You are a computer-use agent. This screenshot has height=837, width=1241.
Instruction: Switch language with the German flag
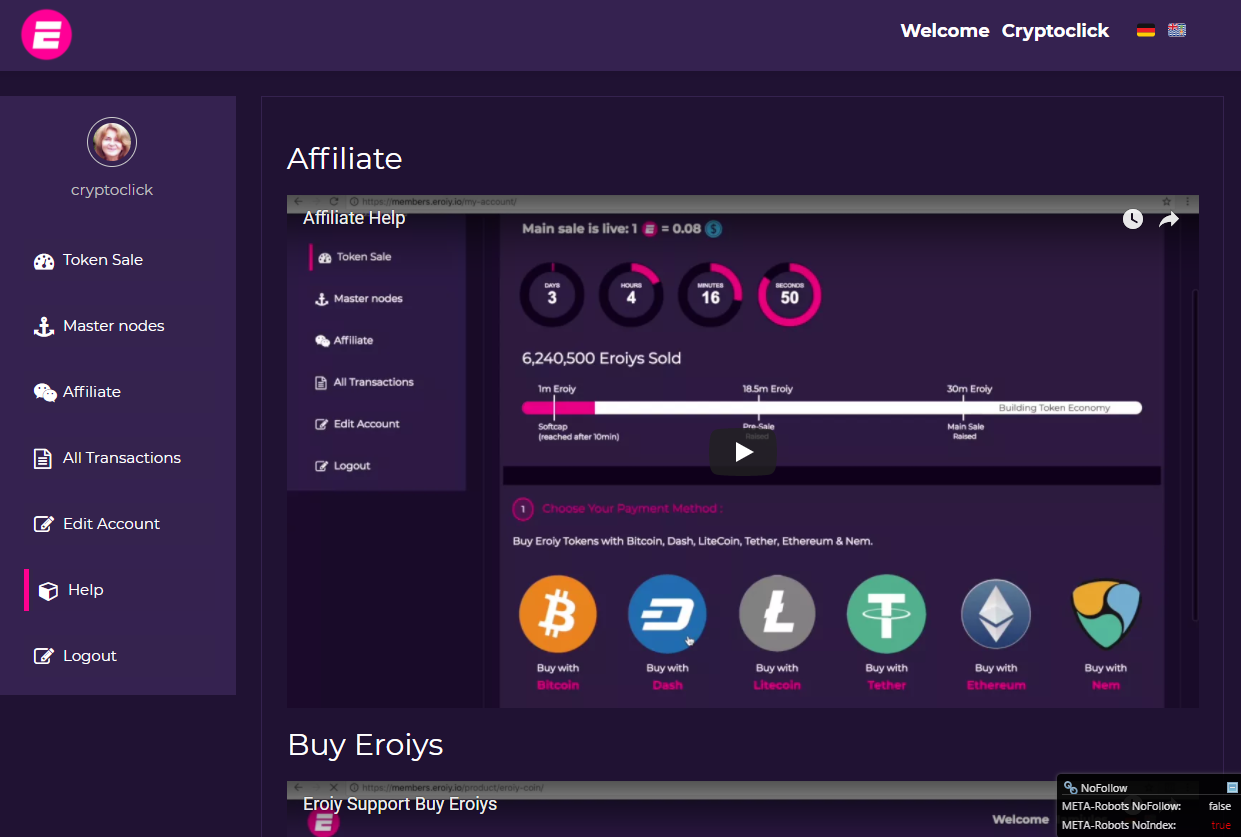(1146, 31)
